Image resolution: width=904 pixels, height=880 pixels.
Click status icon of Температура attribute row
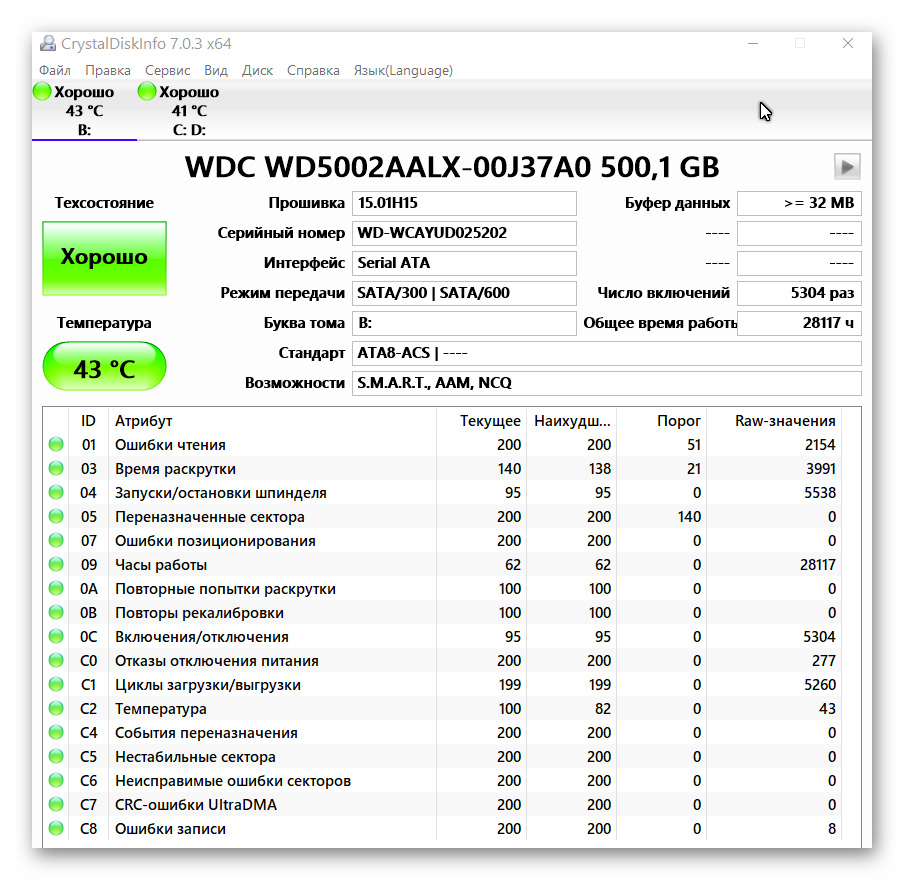(x=56, y=709)
